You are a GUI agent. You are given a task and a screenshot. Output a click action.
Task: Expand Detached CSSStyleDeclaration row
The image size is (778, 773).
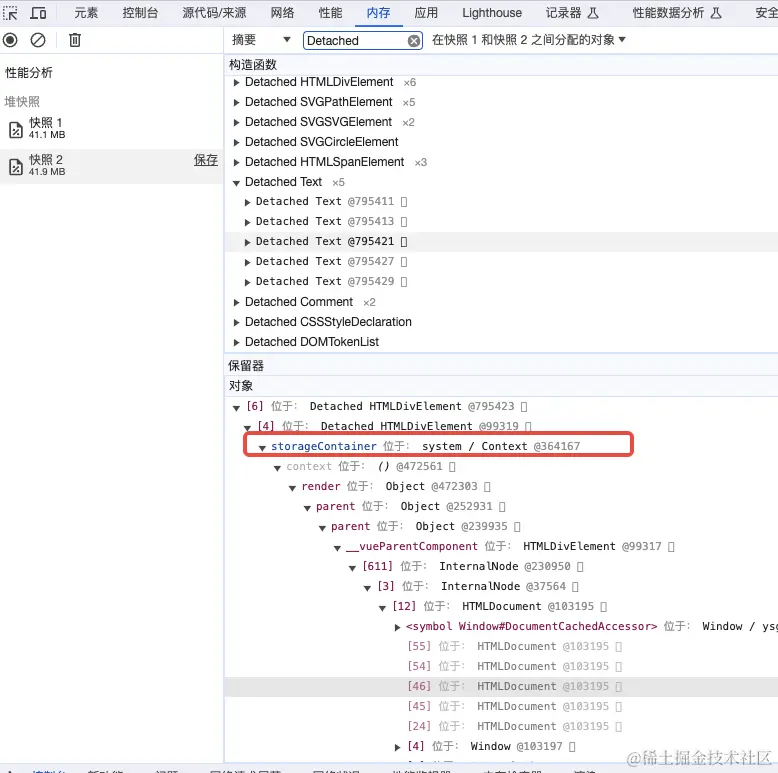237,322
